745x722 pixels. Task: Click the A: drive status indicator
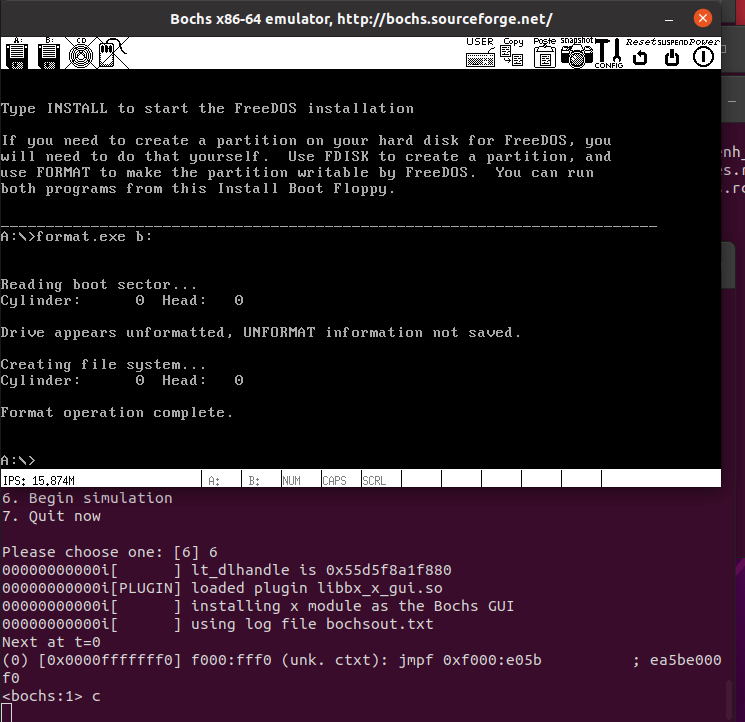(x=214, y=481)
